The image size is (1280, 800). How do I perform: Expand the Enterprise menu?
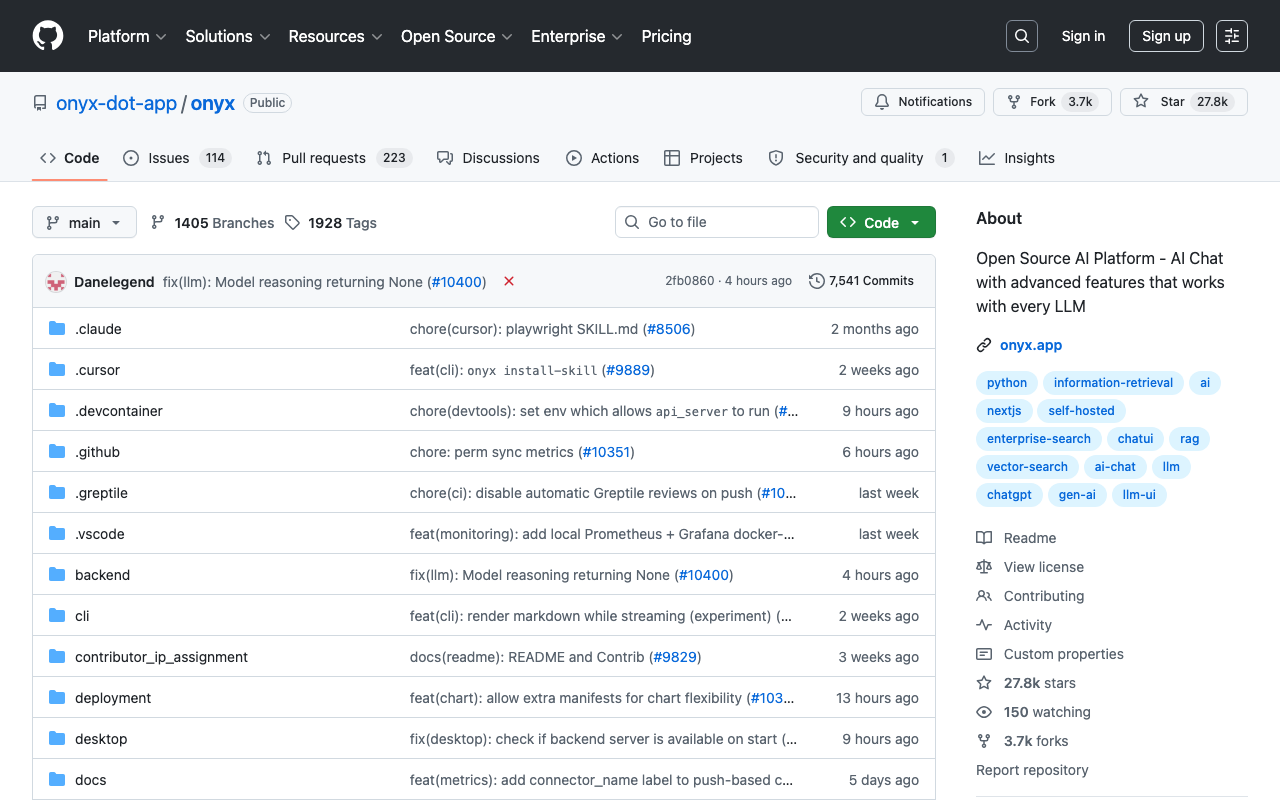[577, 36]
